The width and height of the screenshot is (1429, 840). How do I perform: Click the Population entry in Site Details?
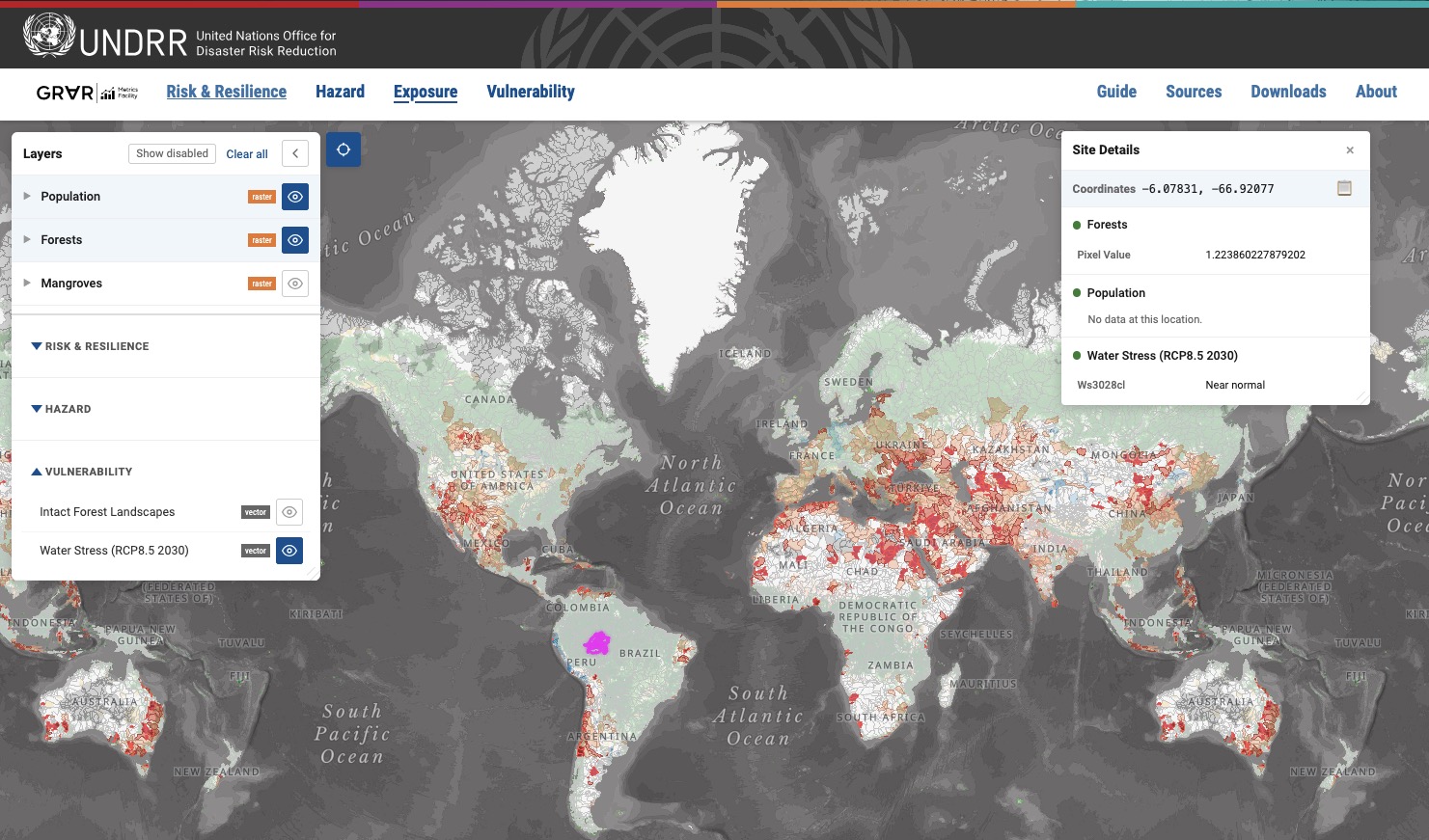pos(1116,293)
